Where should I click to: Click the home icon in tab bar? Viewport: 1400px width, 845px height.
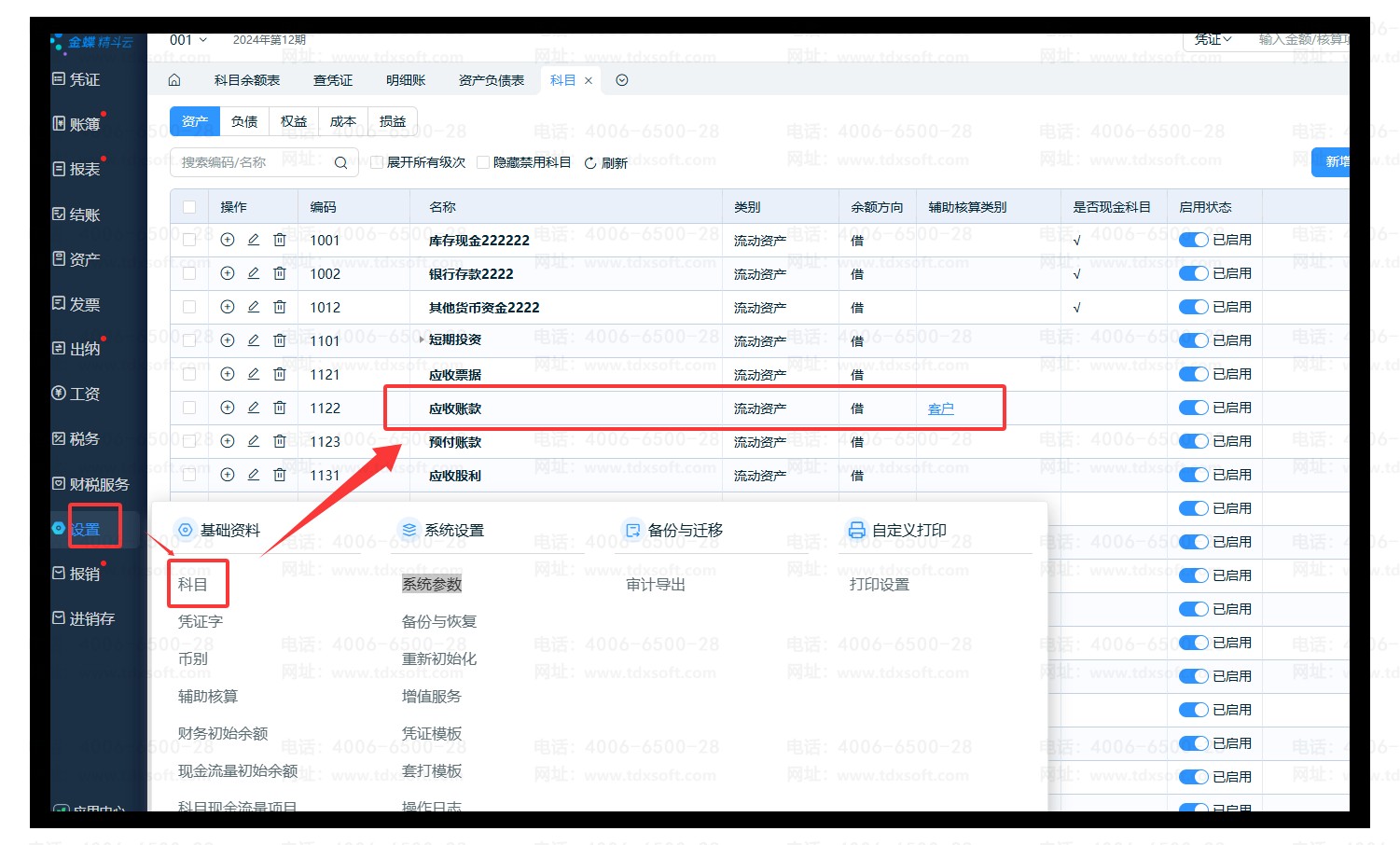pos(174,80)
